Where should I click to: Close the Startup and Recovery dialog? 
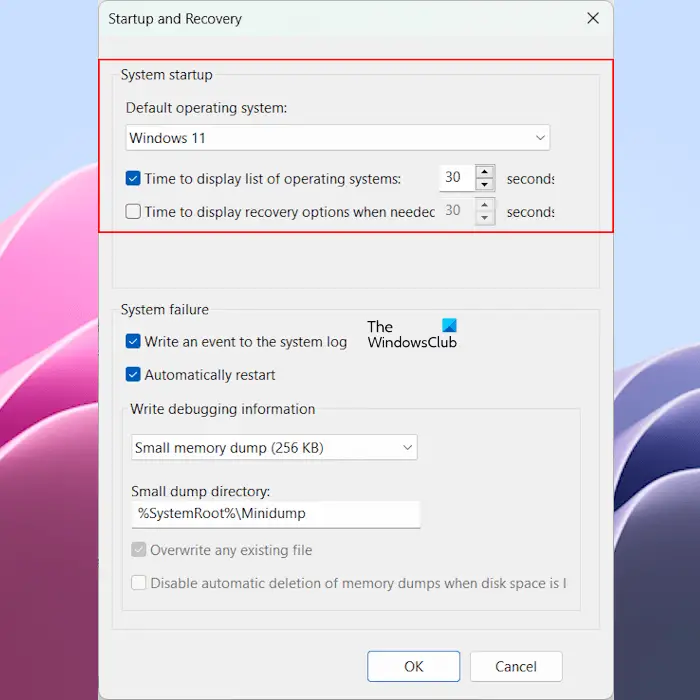point(593,18)
